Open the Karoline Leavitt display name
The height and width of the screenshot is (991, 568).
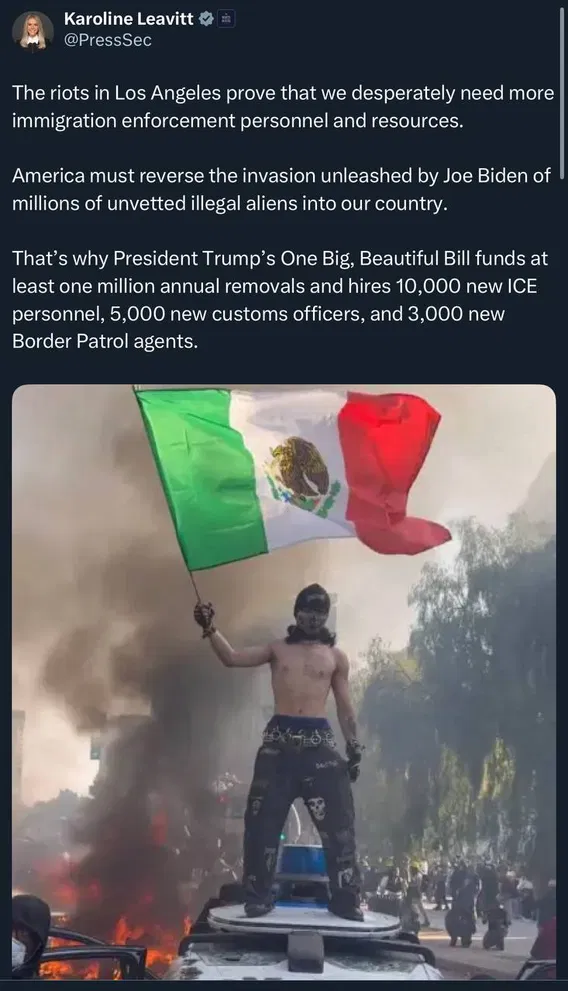tap(129, 19)
